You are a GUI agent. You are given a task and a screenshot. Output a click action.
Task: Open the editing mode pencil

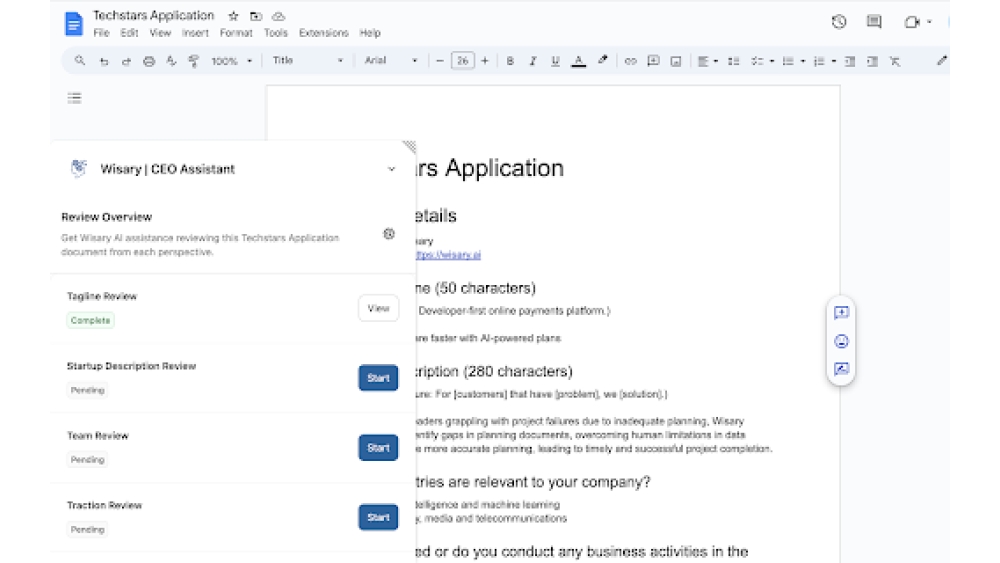941,61
